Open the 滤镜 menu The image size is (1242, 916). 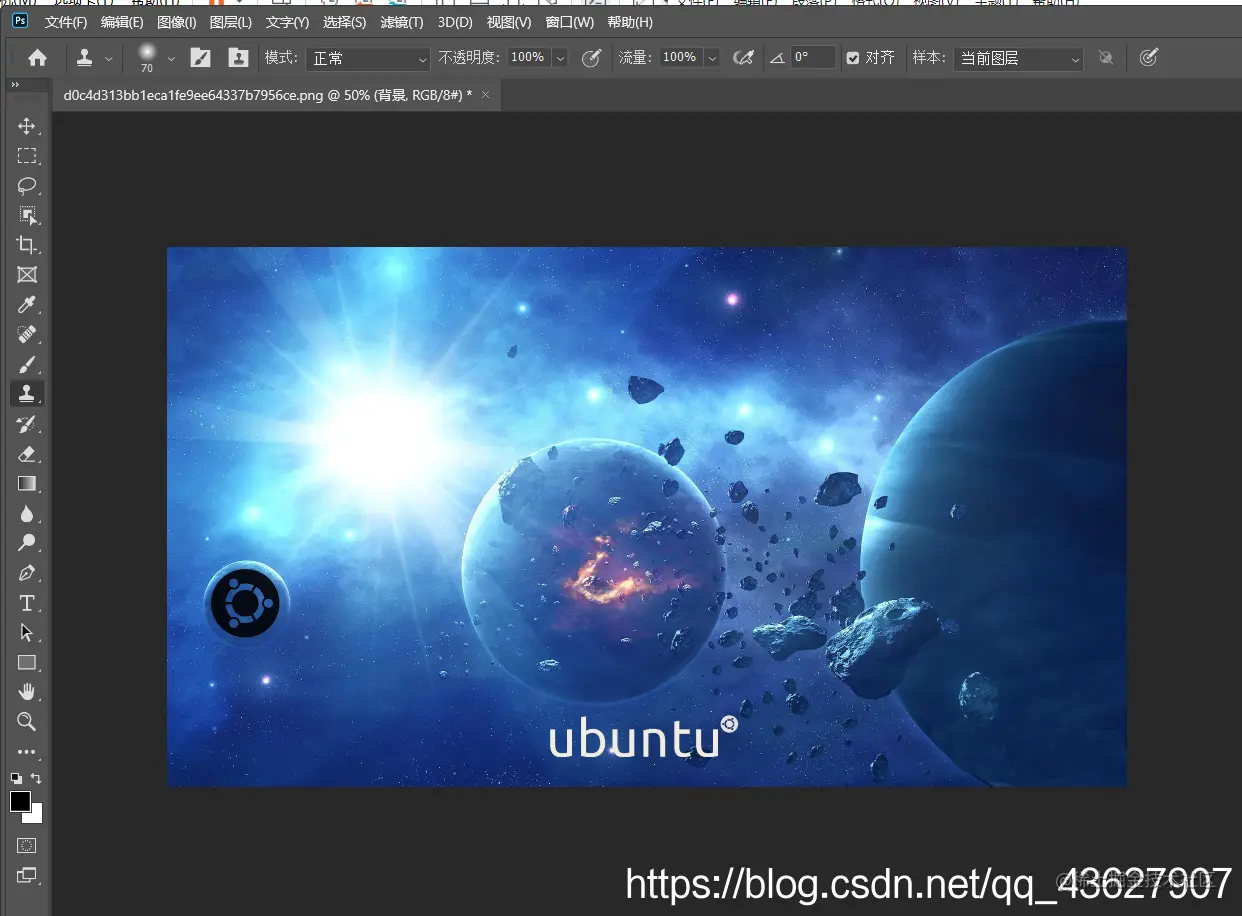402,22
